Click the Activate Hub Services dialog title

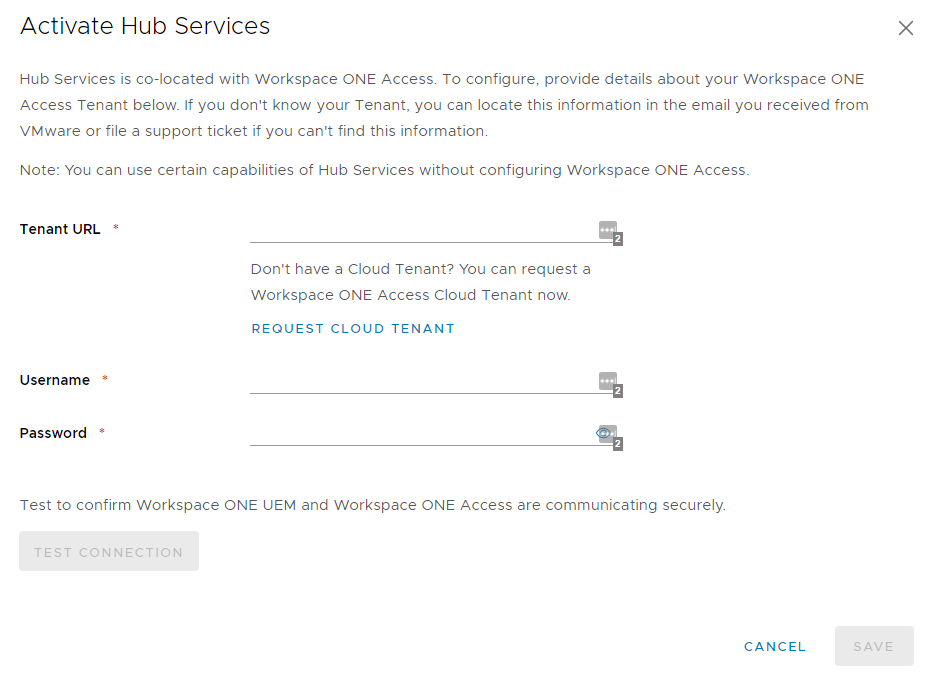[x=145, y=26]
